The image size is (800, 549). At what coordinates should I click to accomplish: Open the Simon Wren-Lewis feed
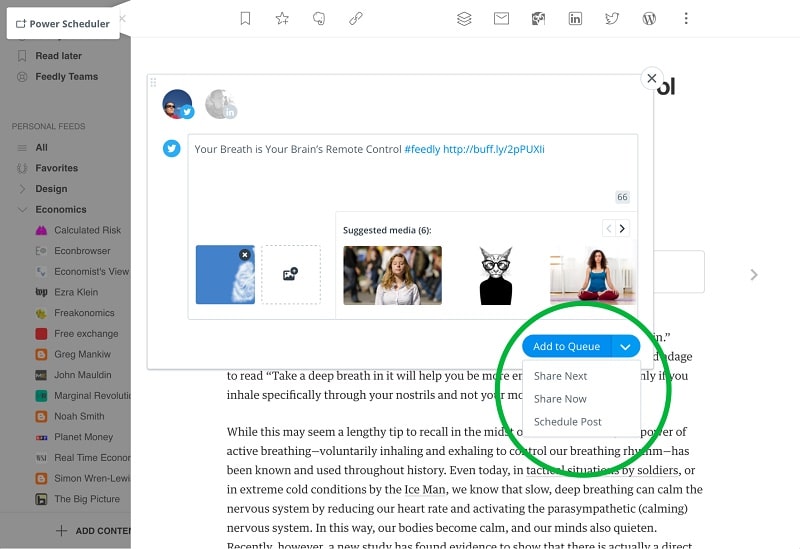(92, 478)
